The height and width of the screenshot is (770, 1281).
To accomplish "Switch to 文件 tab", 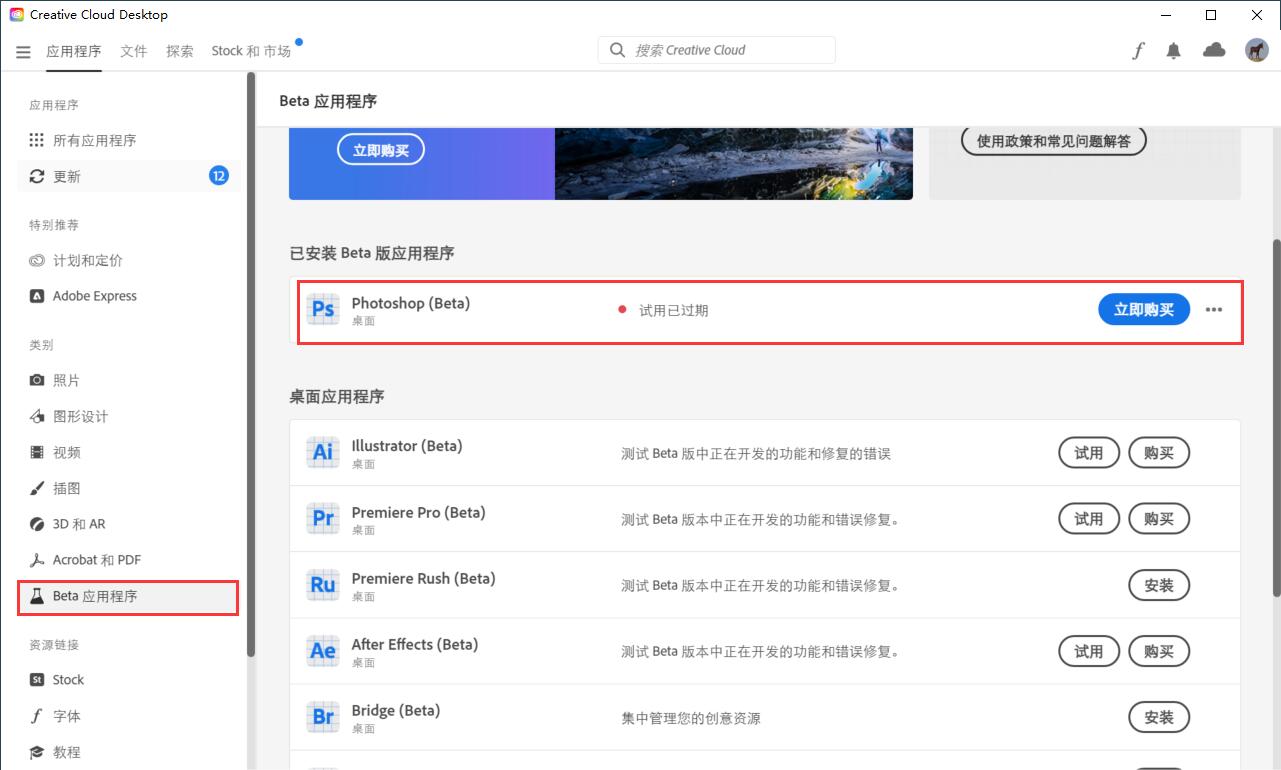I will point(134,51).
